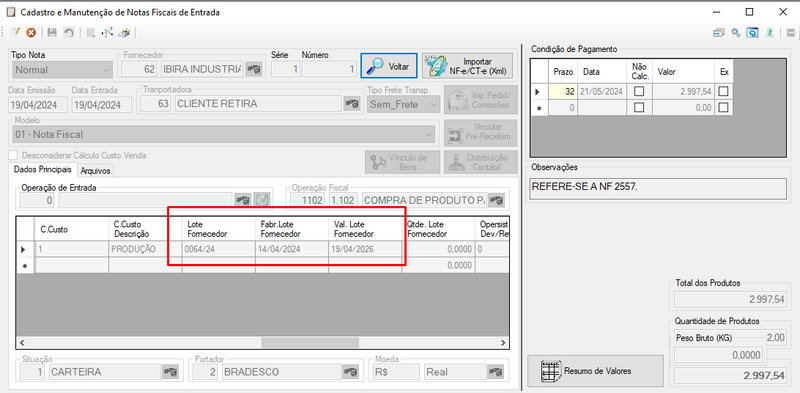Click the Prazo column header in payment grid
Screen dimensions: 800x393
[562, 72]
